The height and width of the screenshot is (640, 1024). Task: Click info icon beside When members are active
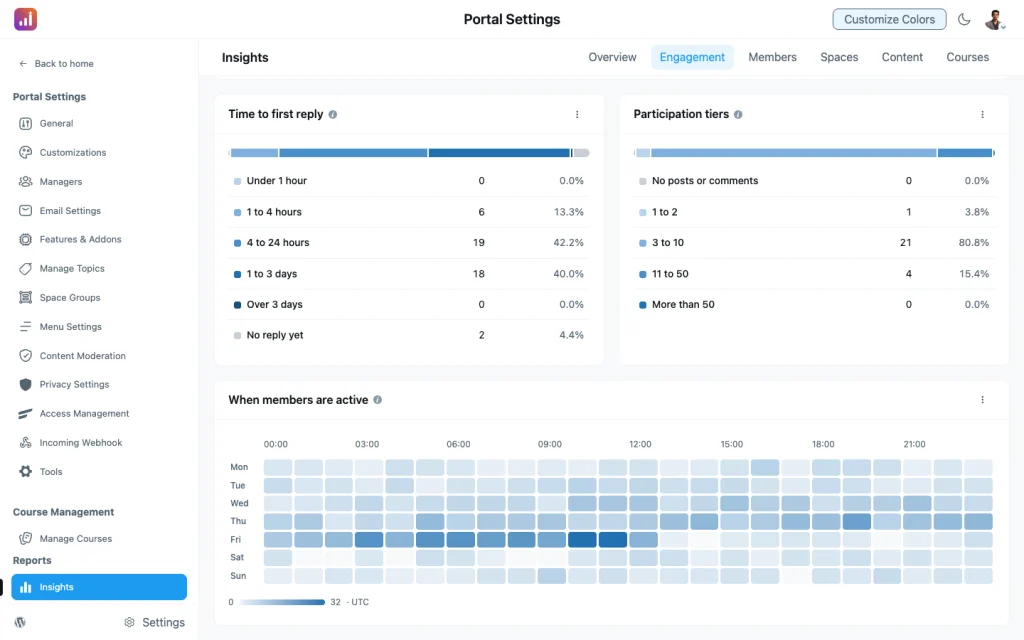pos(377,400)
